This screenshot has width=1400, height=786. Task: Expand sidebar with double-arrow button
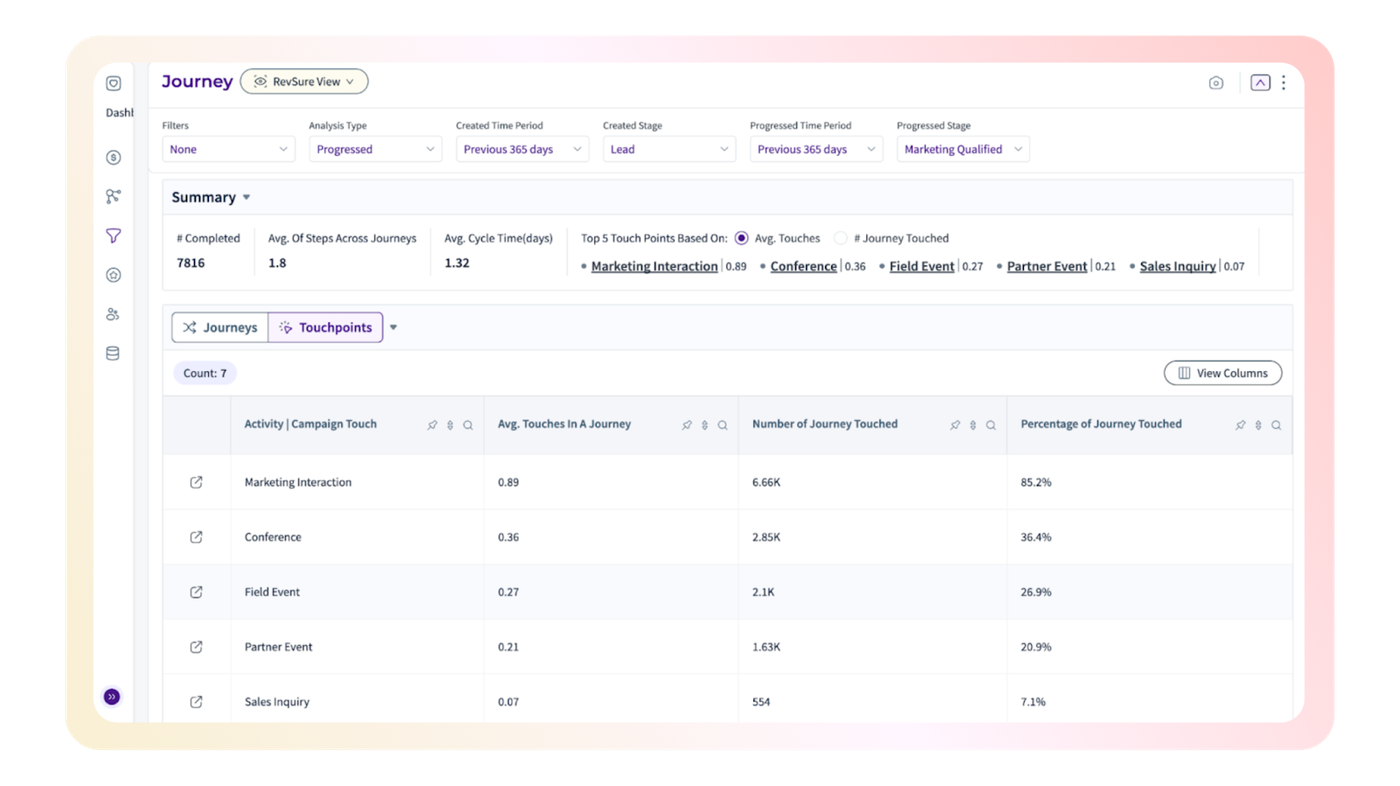pyautogui.click(x=112, y=696)
